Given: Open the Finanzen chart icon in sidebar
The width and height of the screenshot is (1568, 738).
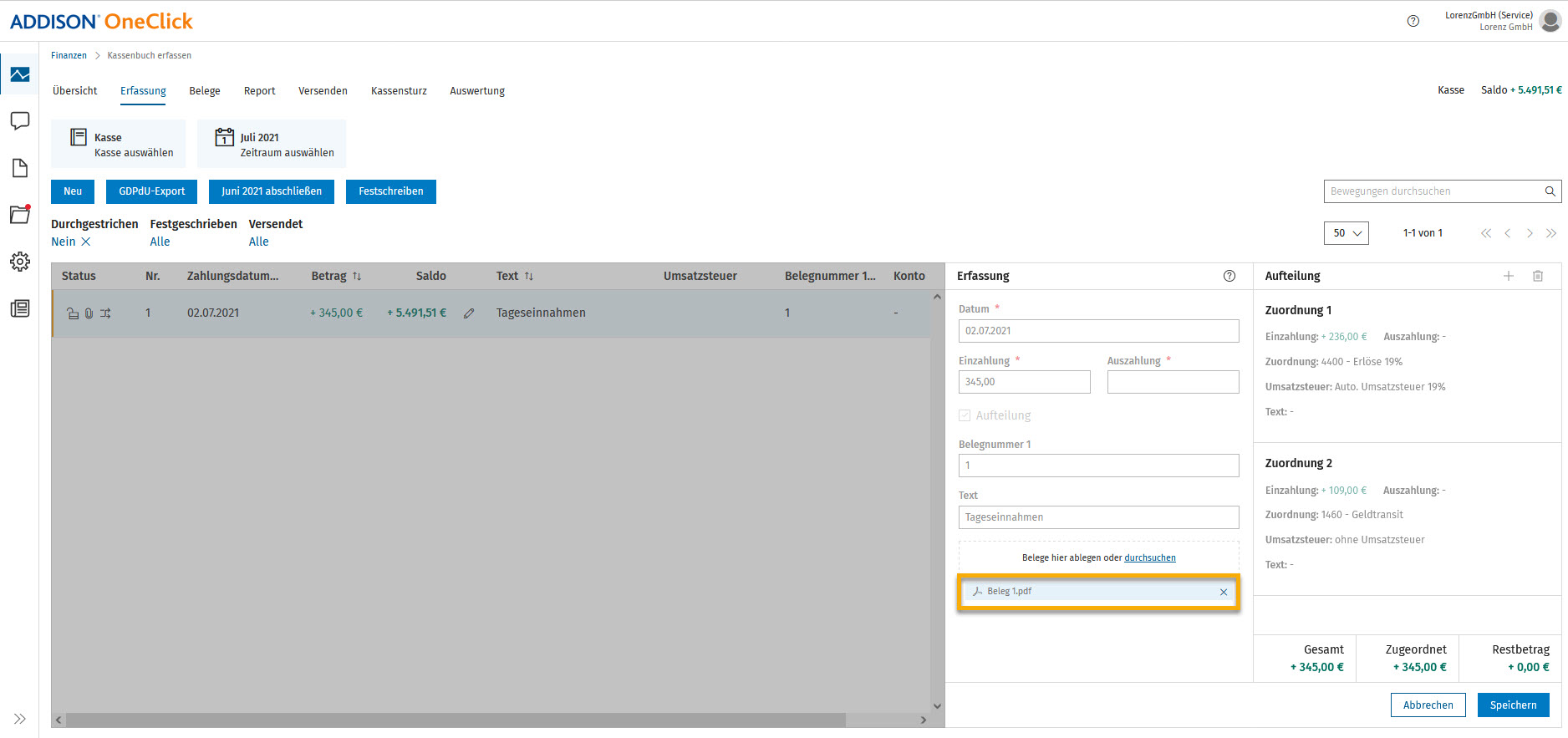Looking at the screenshot, I should click(20, 74).
